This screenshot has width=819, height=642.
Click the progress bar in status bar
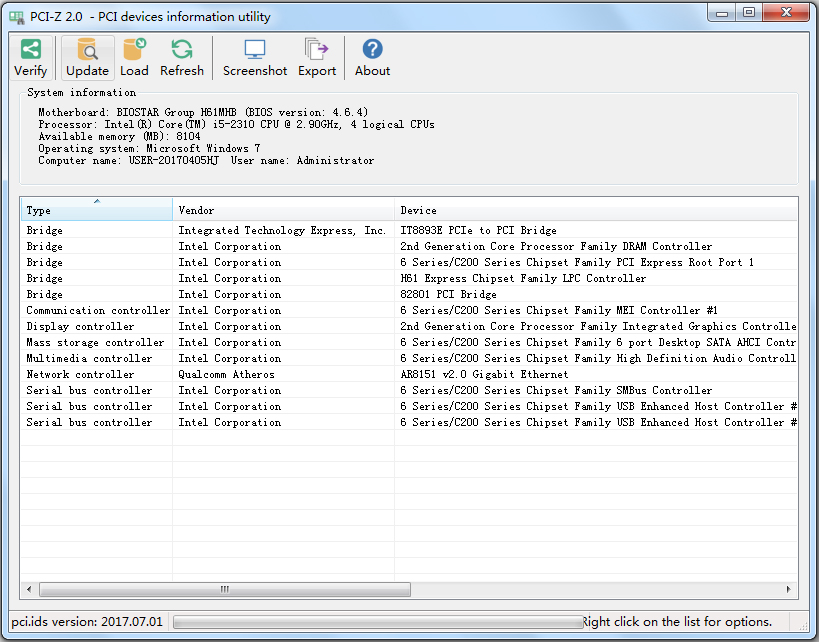[x=377, y=622]
